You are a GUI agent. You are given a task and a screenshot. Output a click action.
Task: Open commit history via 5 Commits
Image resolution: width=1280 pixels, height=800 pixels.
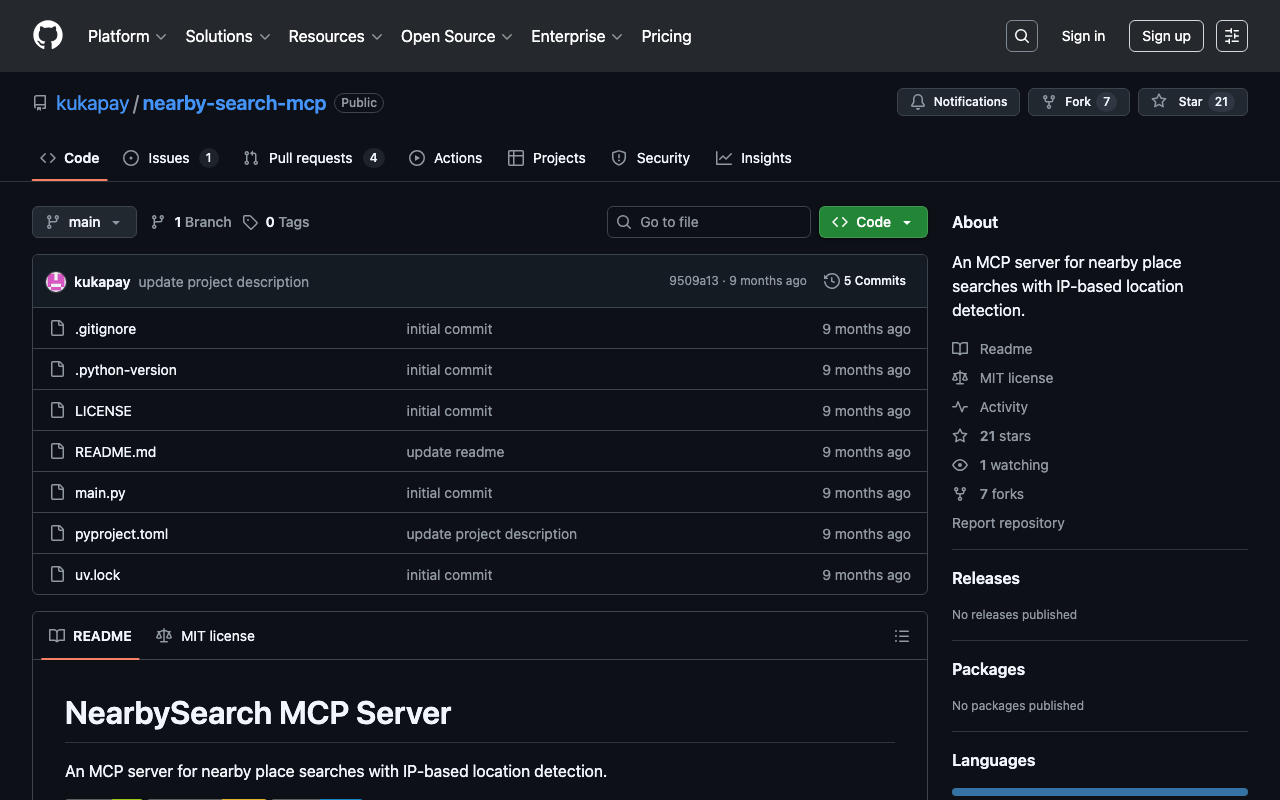pos(864,281)
